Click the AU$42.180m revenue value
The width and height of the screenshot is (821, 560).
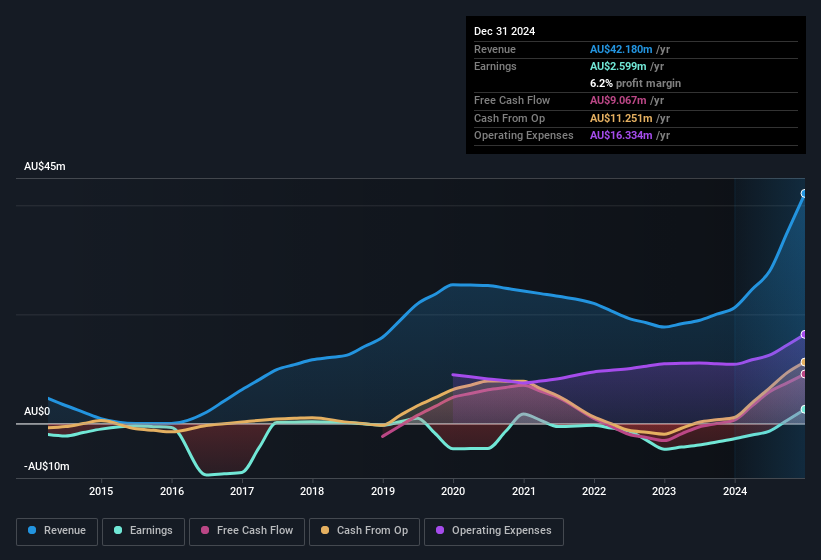pos(621,49)
